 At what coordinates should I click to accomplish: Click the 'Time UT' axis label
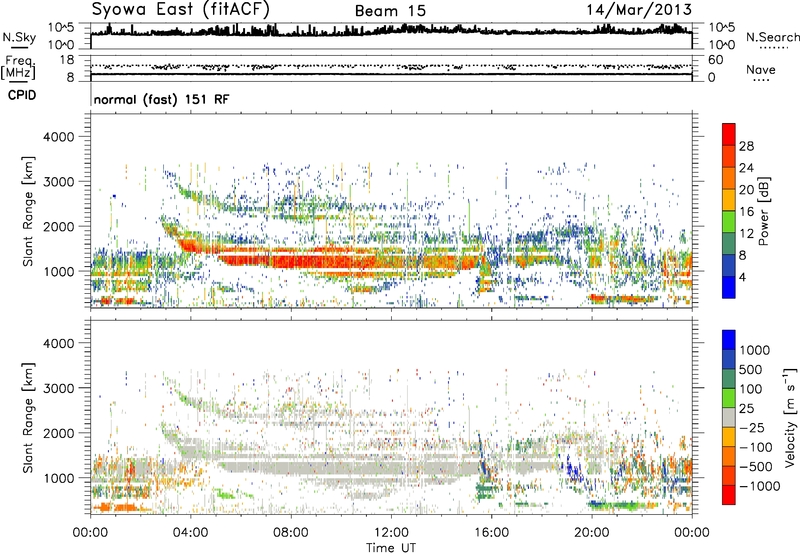(391, 548)
